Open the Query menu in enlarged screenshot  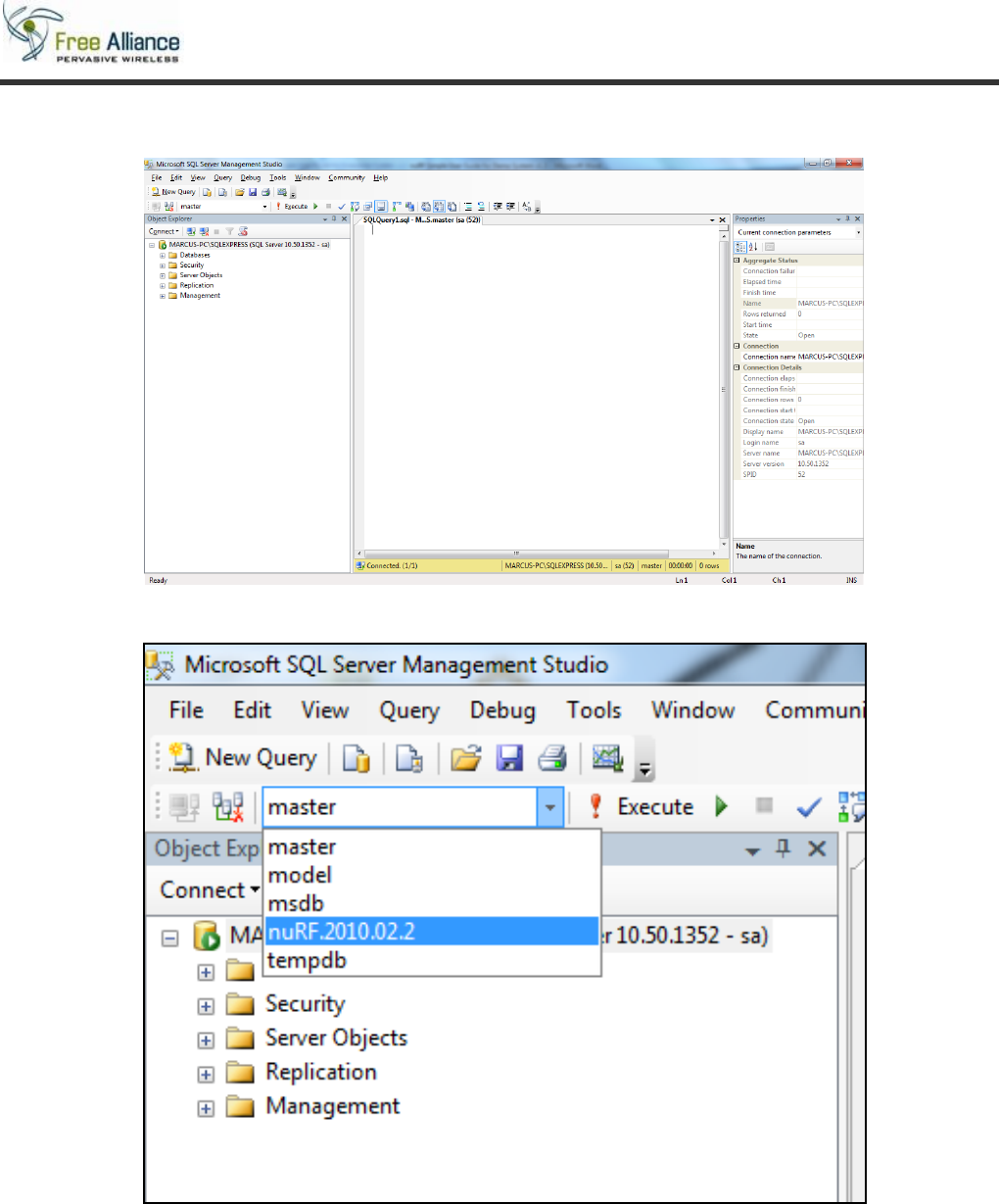409,711
